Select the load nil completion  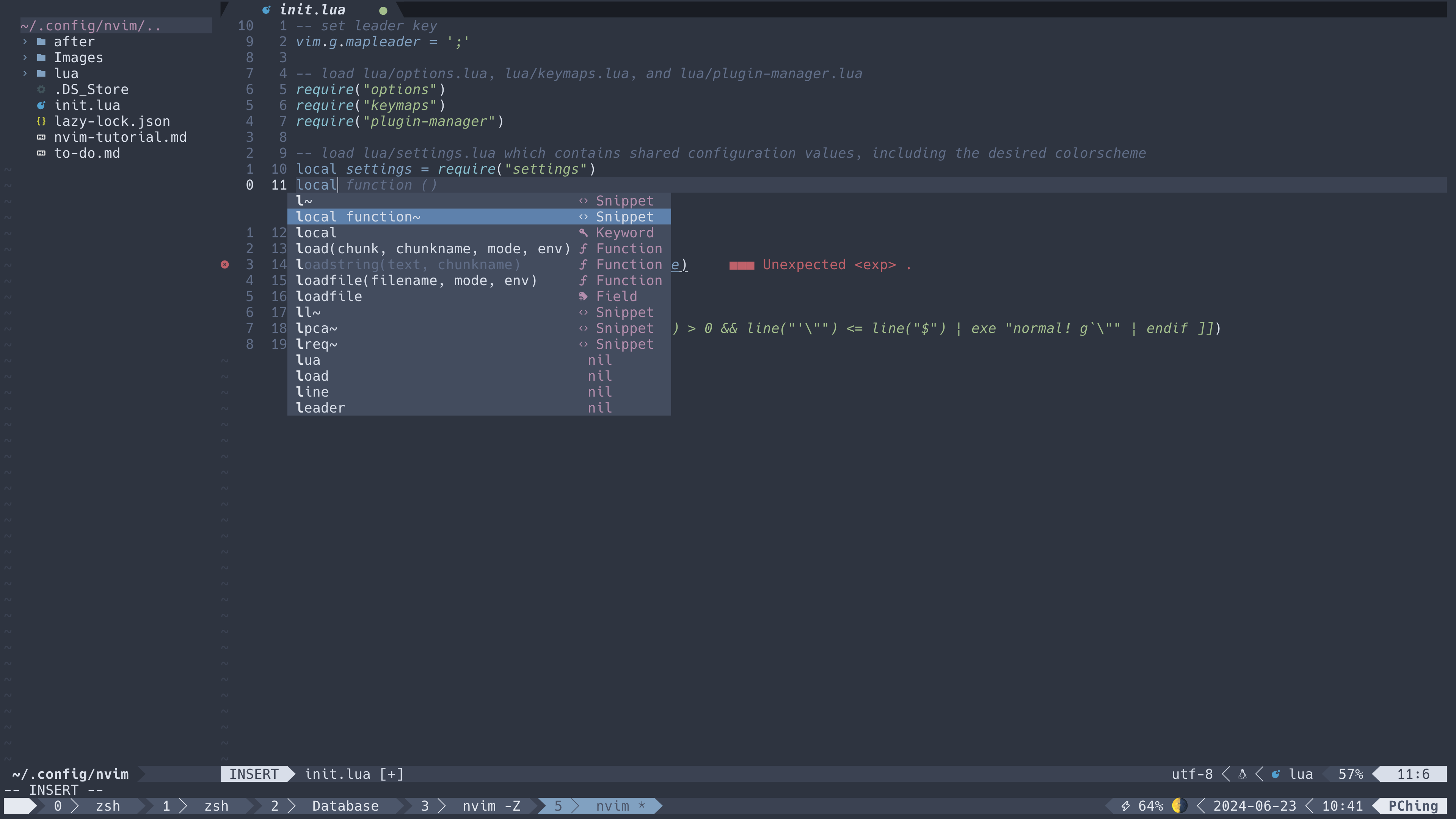coord(479,376)
